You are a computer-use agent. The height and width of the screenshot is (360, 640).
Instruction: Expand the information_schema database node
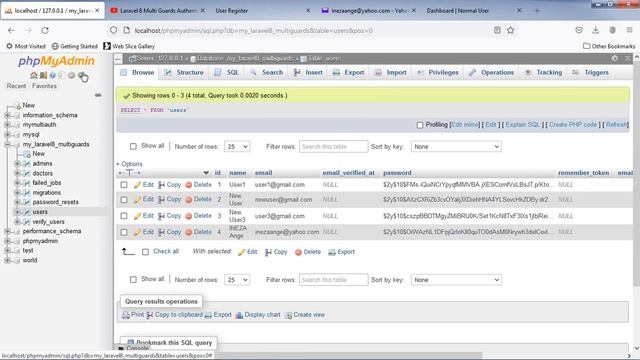7,116
